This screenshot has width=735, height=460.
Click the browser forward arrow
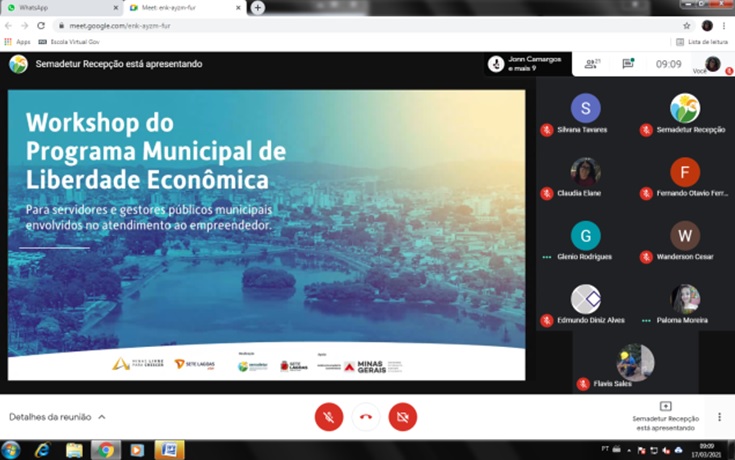tap(25, 26)
